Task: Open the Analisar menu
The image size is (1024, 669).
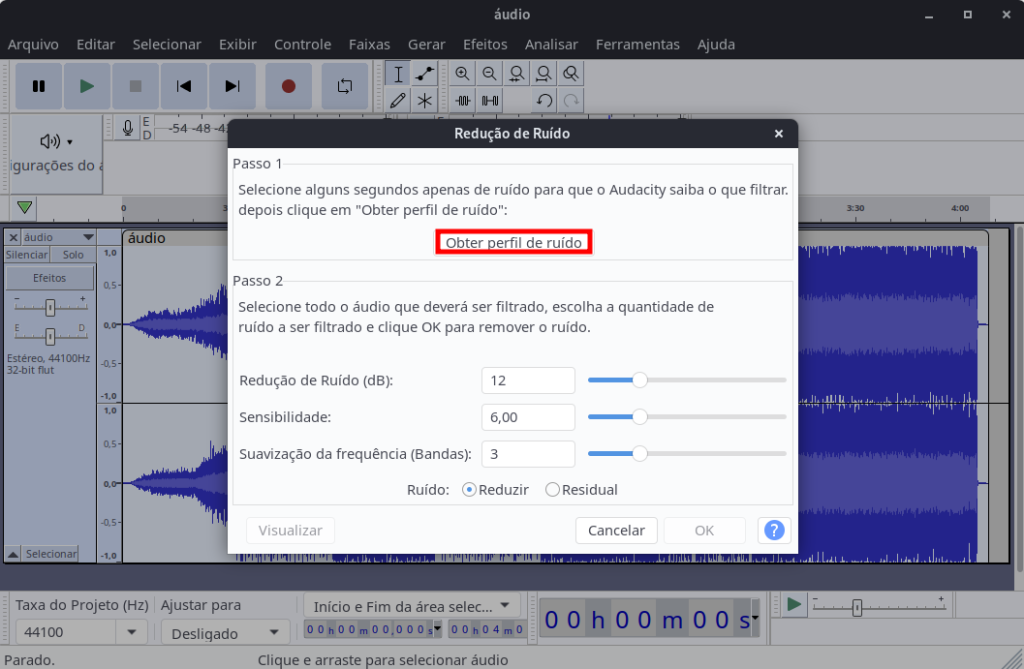Action: [551, 44]
